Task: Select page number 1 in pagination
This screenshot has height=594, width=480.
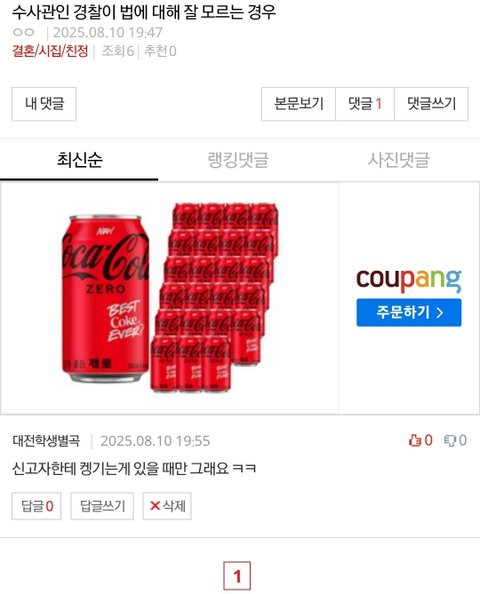Action: (237, 576)
